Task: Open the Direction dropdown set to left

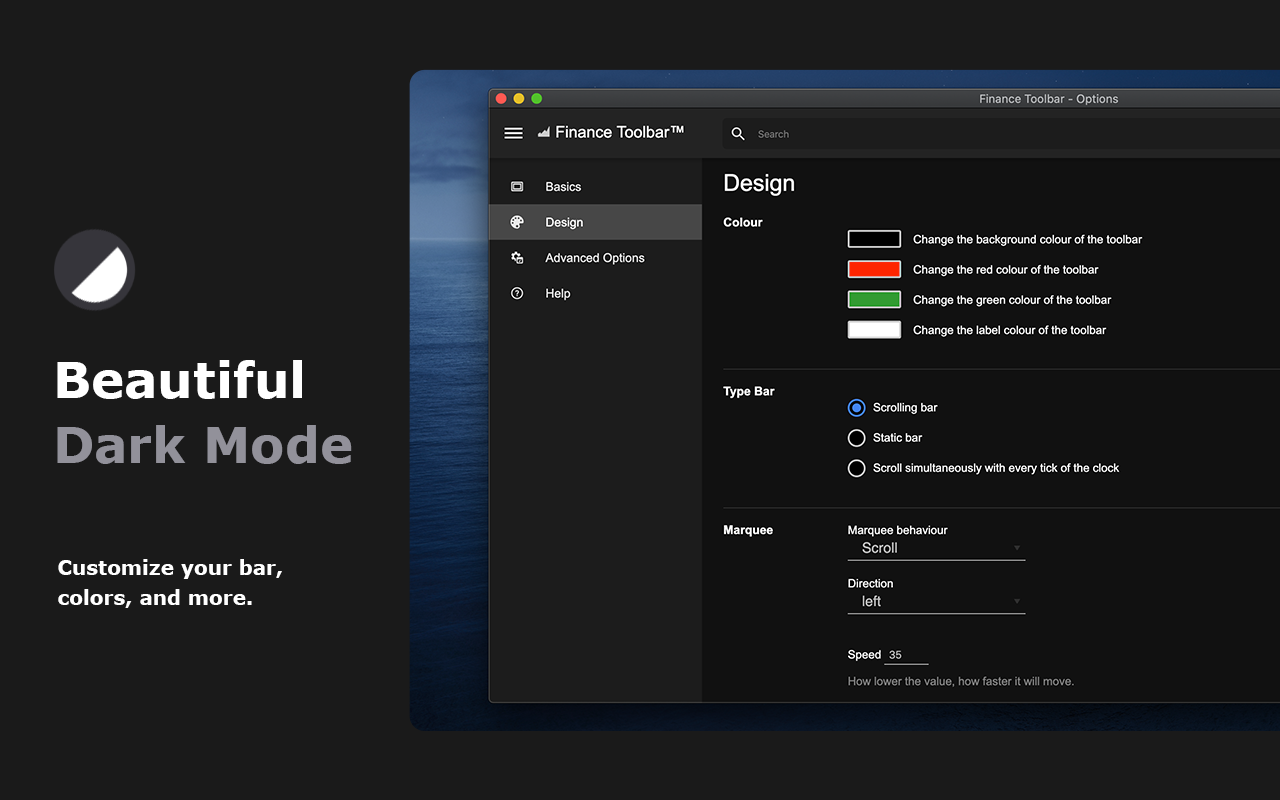Action: click(936, 602)
